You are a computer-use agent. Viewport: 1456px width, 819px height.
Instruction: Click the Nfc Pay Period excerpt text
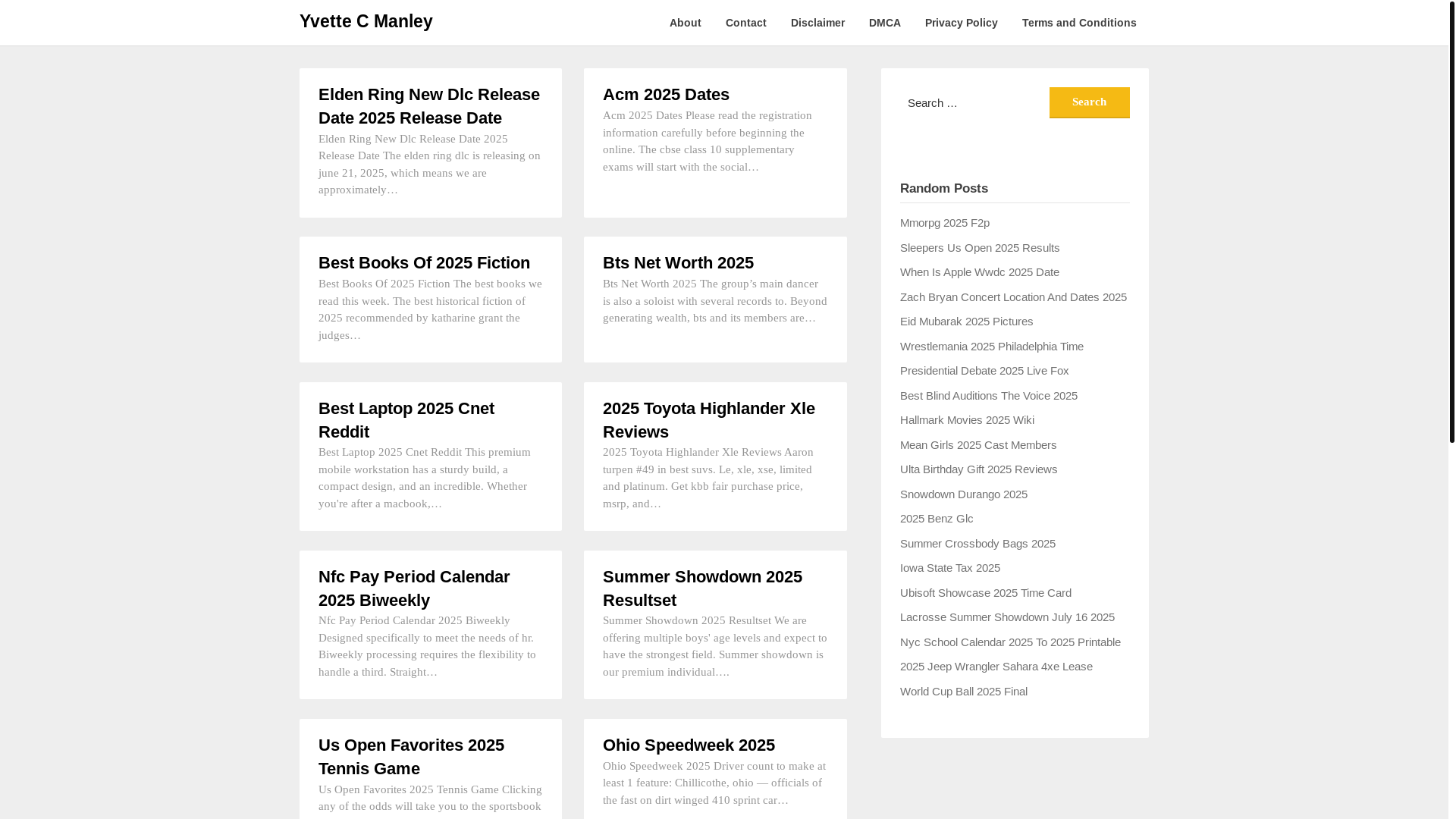coord(428,646)
